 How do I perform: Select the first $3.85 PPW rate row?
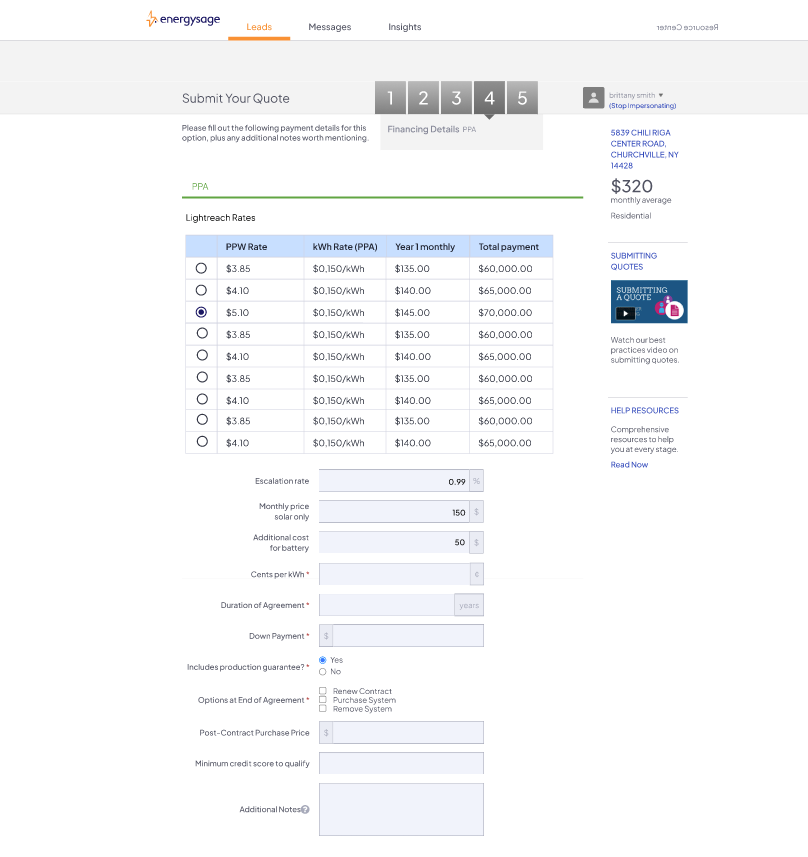pyautogui.click(x=201, y=268)
